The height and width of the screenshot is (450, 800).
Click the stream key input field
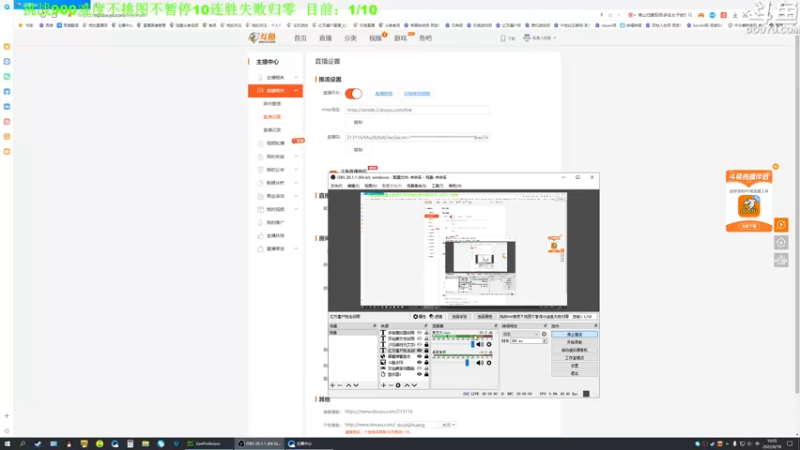[x=417, y=137]
